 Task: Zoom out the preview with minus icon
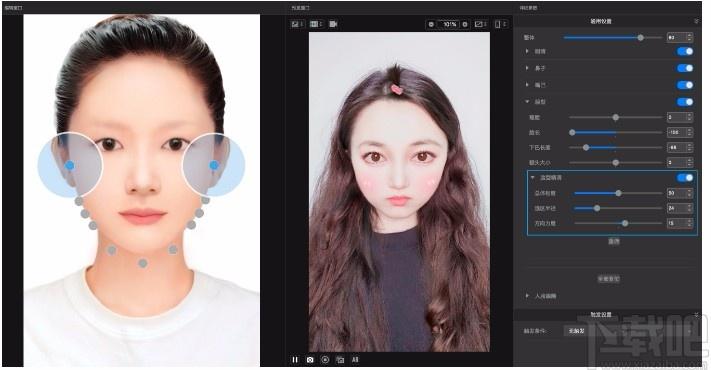pyautogui.click(x=431, y=24)
